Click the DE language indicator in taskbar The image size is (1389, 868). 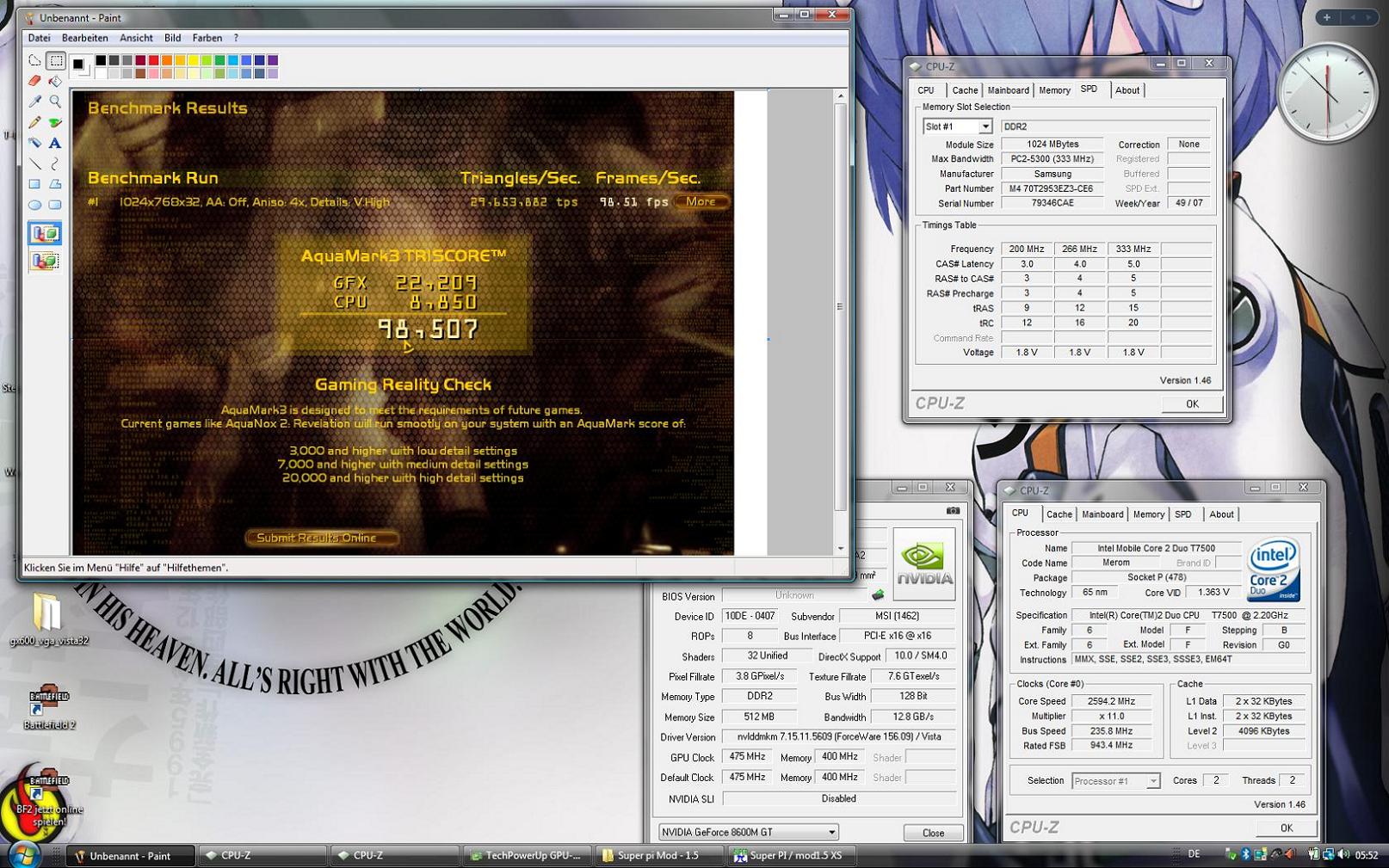click(x=1194, y=854)
